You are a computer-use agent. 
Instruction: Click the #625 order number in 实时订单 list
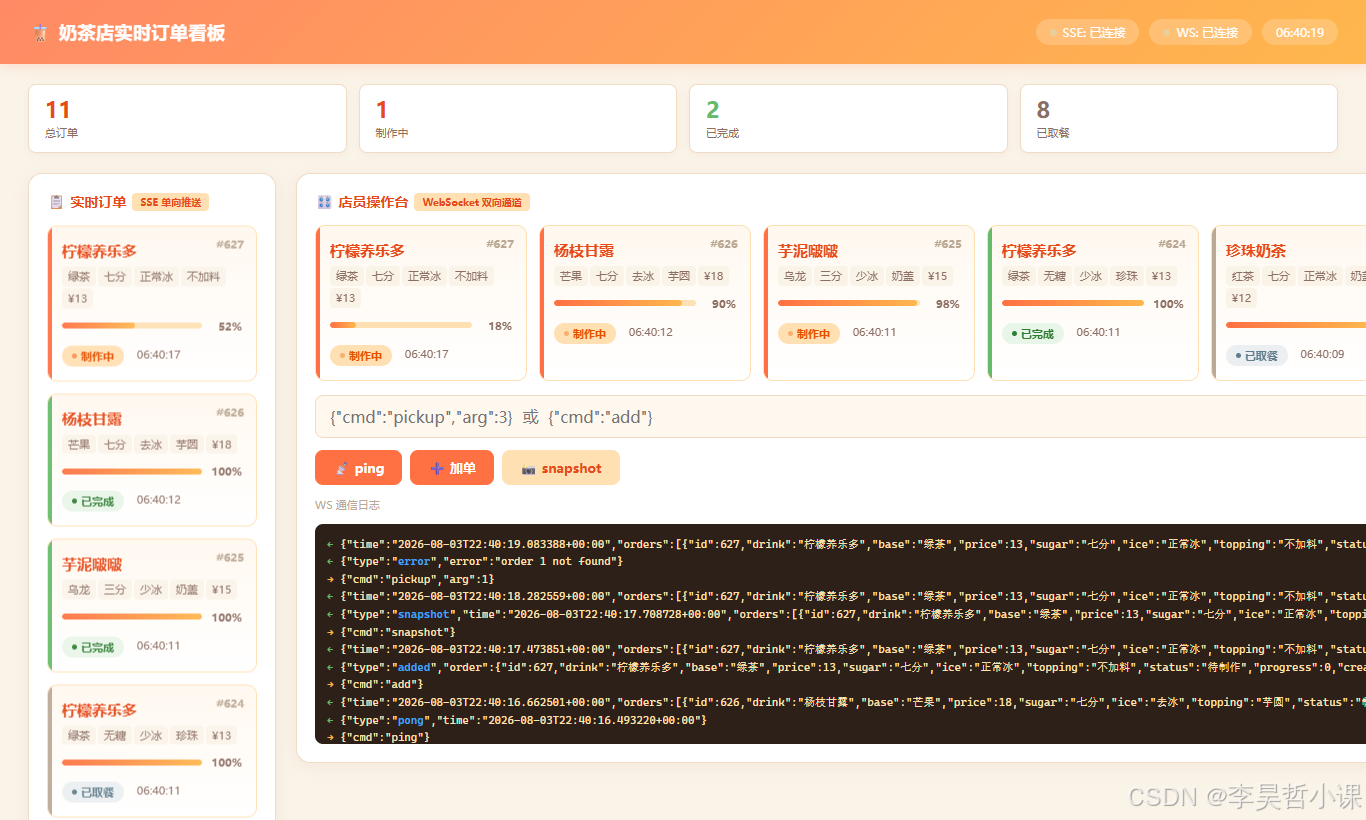coord(230,558)
